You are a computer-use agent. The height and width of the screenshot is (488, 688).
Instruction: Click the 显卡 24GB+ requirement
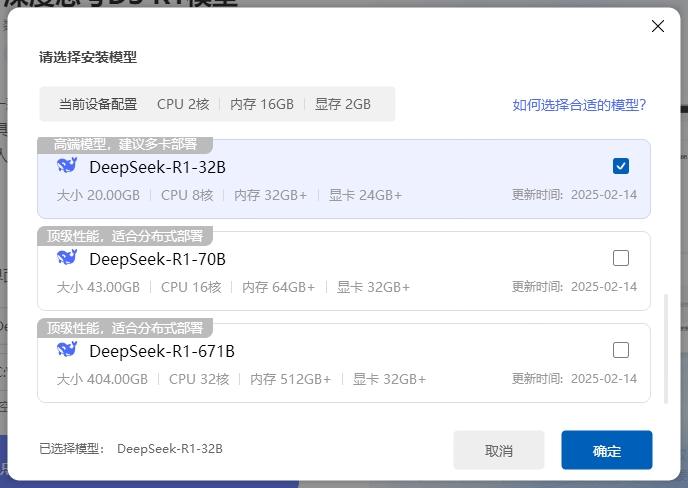366,195
